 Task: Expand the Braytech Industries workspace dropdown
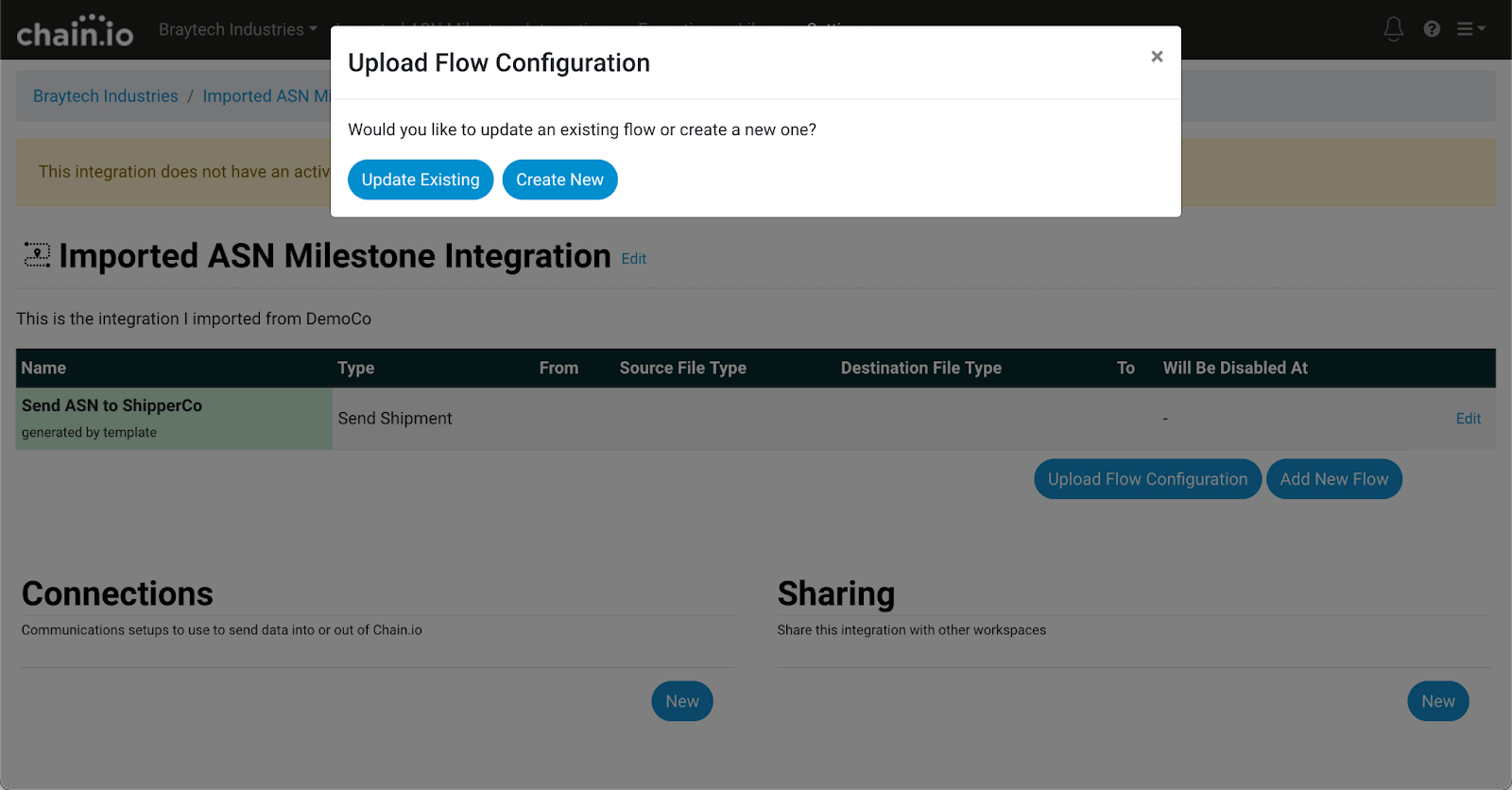click(238, 29)
